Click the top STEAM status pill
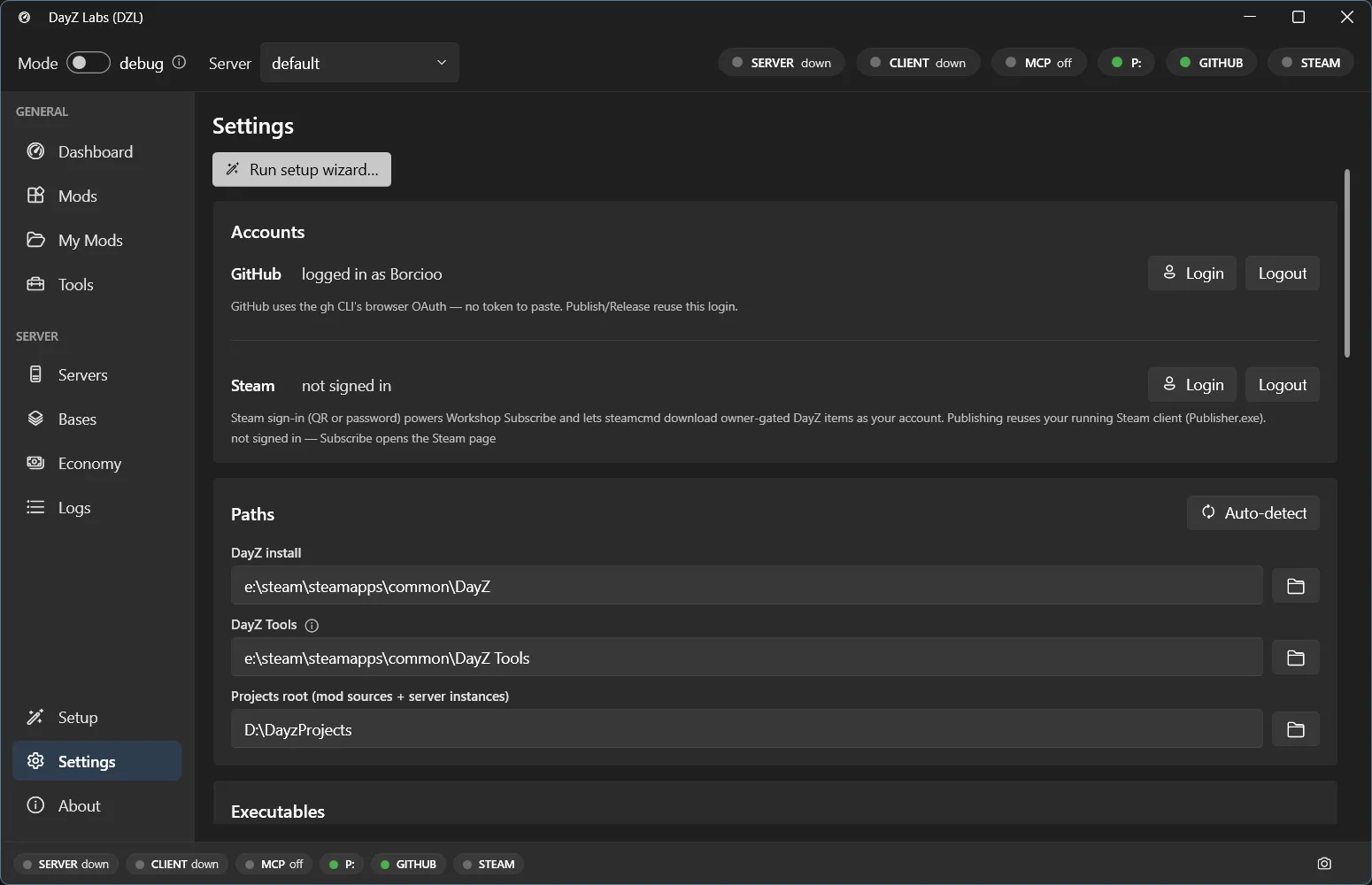 point(1311,62)
